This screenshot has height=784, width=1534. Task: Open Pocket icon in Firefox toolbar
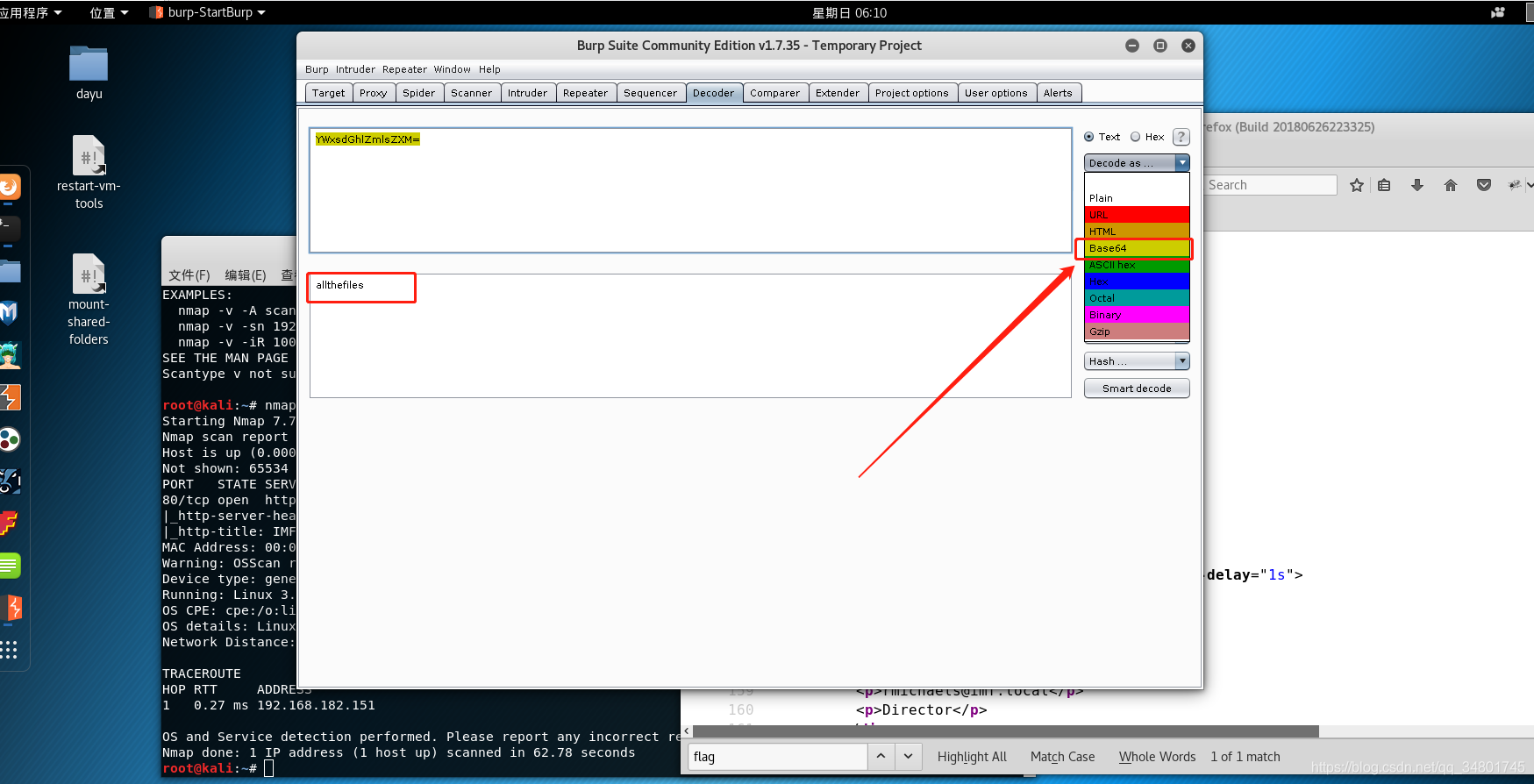[1483, 185]
